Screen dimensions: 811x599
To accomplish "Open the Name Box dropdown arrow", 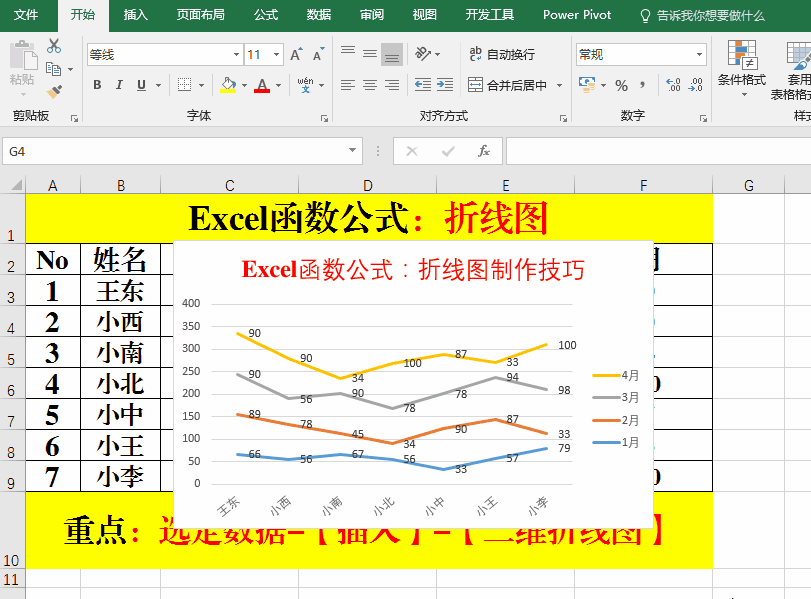I will 352,151.
